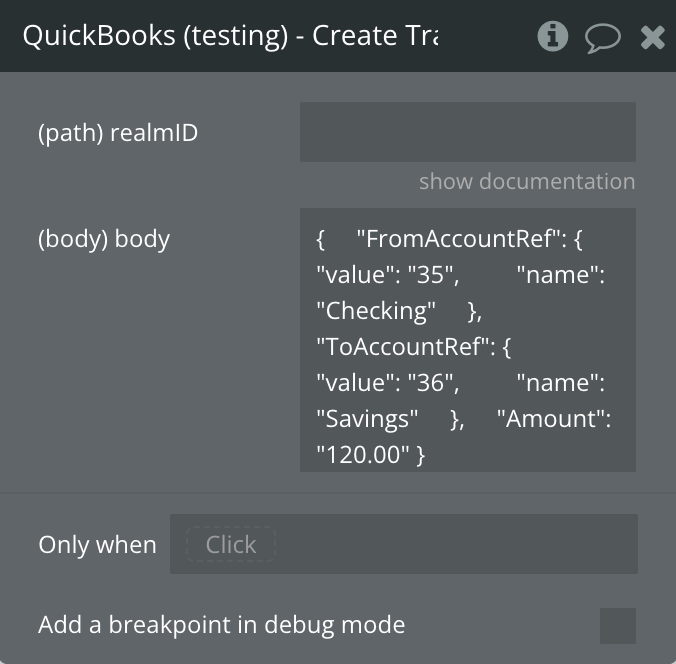
Task: Click the "120.00" amount value in body
Action: [x=363, y=455]
